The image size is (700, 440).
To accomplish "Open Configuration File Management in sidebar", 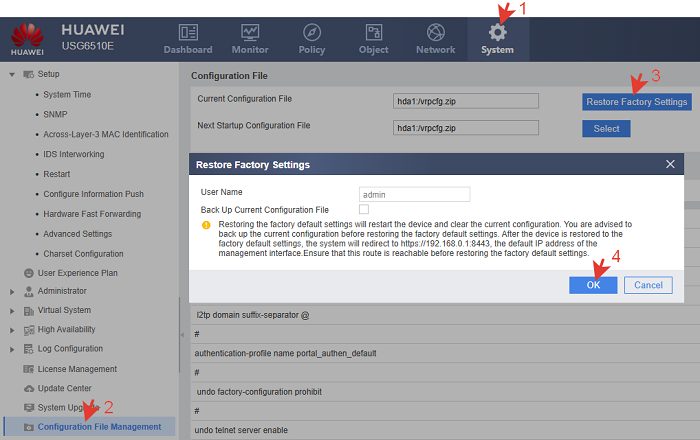I will (99, 427).
